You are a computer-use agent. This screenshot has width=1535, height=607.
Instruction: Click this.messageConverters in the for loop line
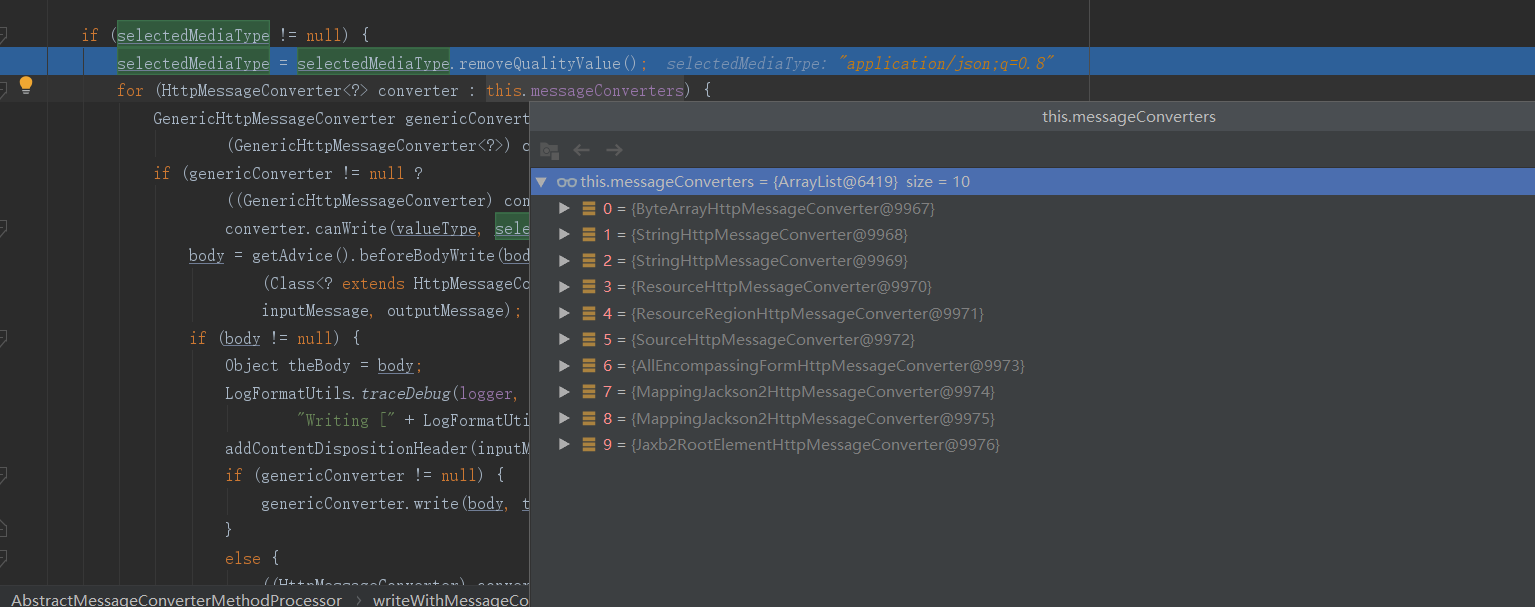pyautogui.click(x=585, y=91)
